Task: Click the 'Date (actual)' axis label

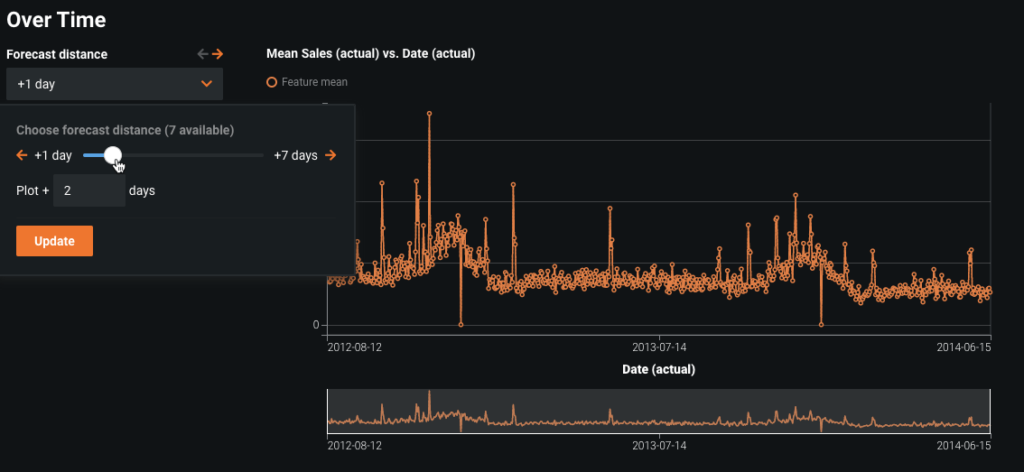Action: (x=659, y=370)
